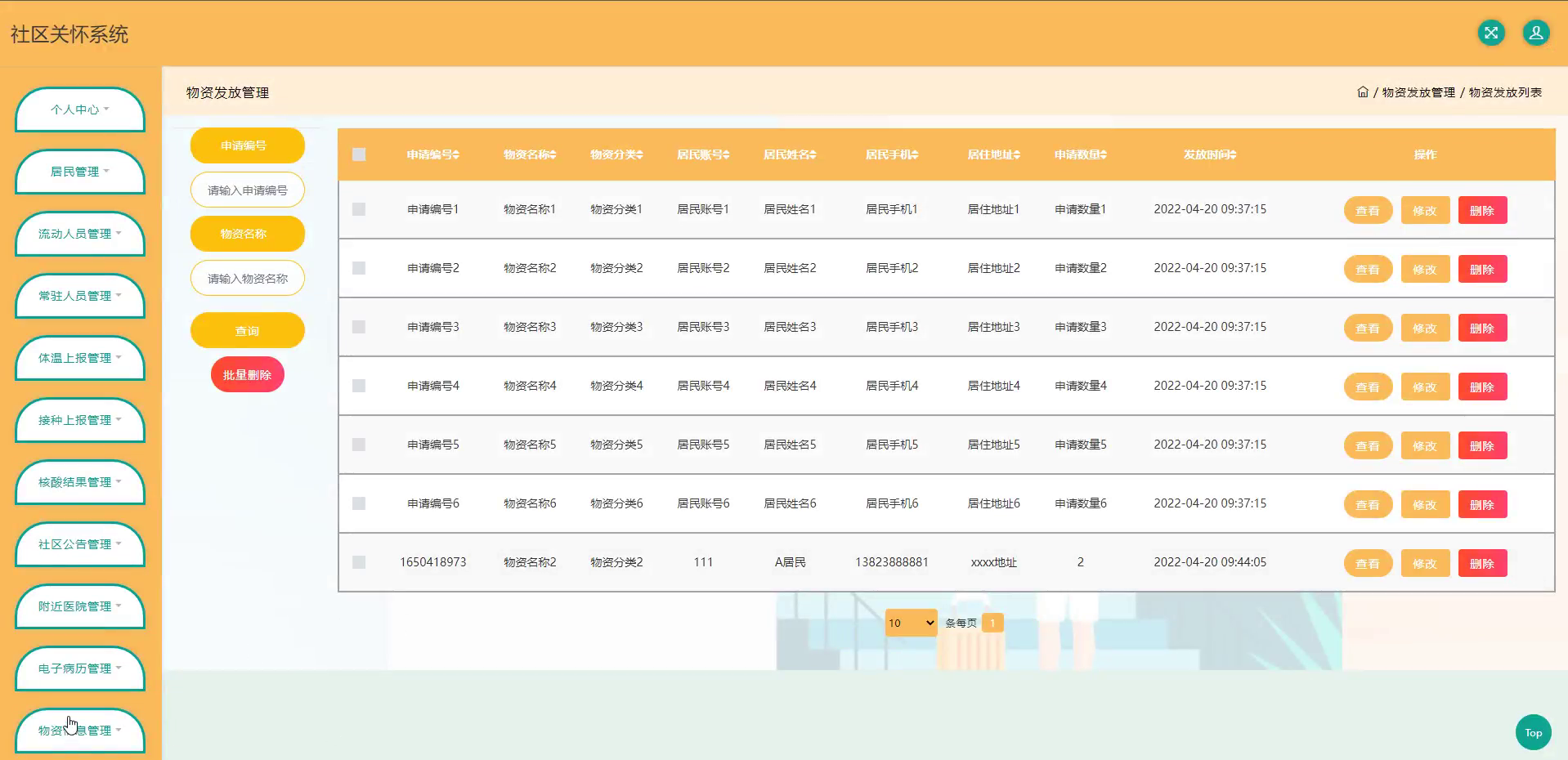
Task: Click 修改 for 申请编号1 row
Action: coord(1425,210)
